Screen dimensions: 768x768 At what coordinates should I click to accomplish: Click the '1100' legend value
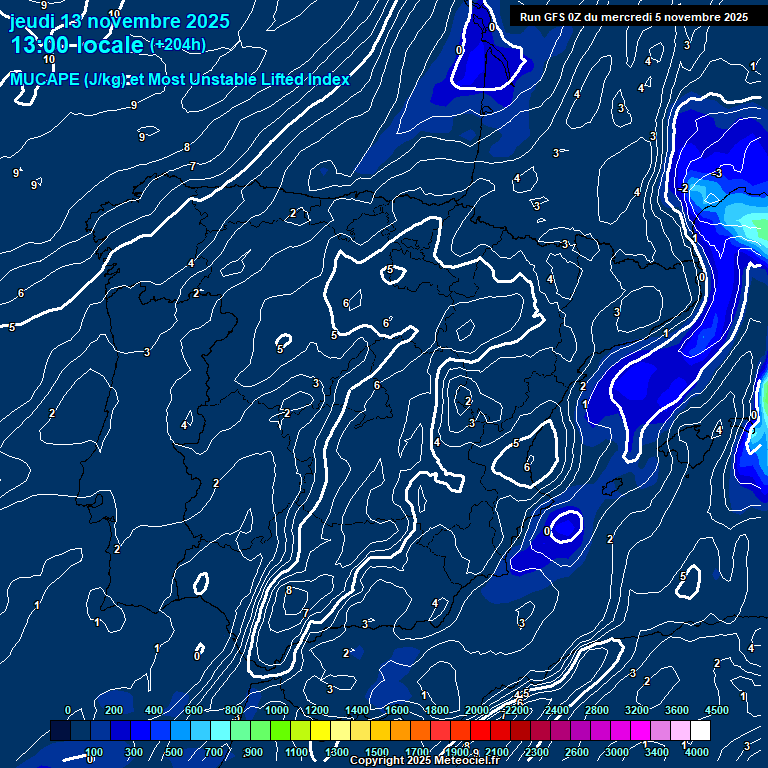tap(297, 752)
